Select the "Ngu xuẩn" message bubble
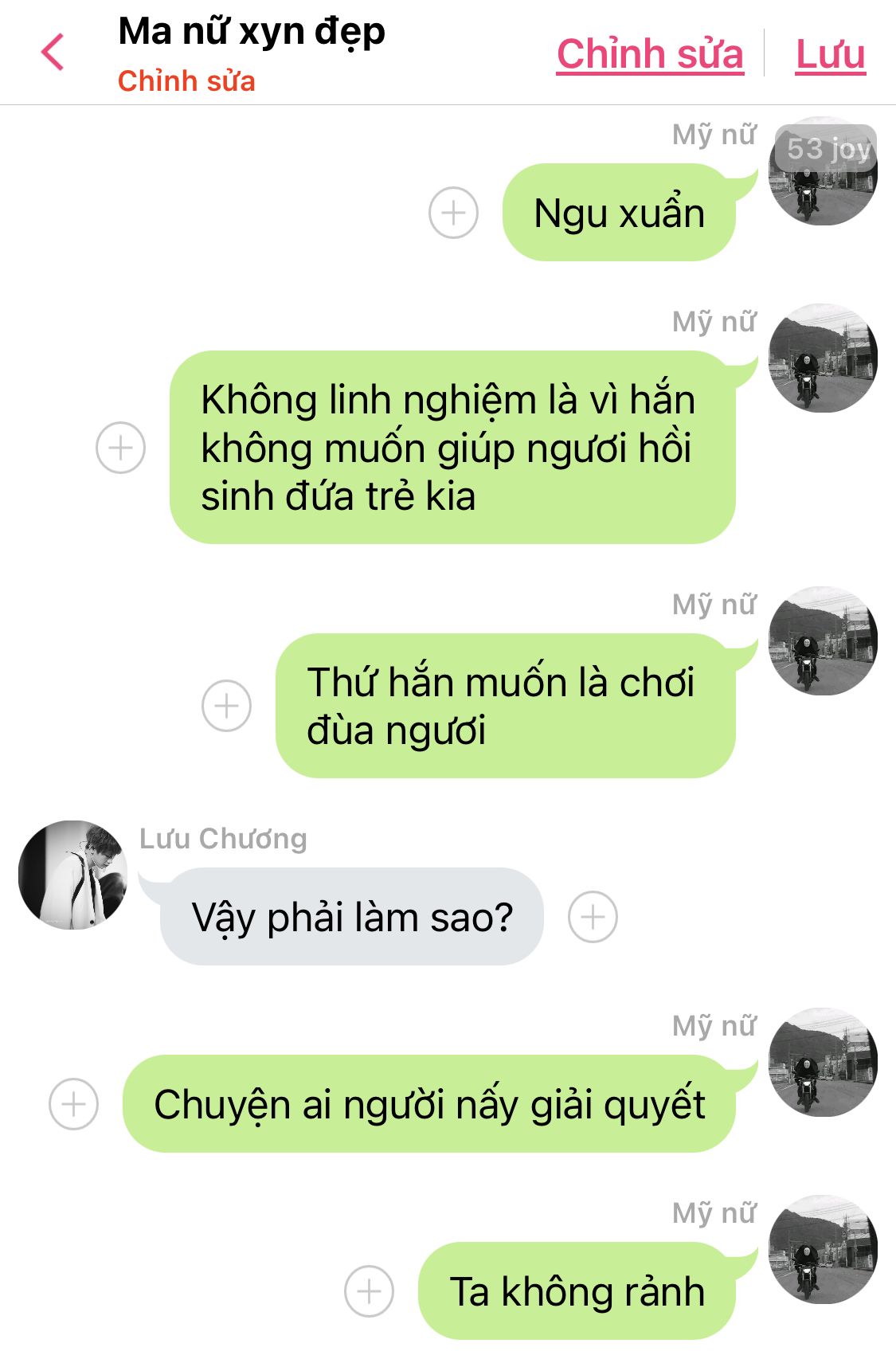896x1359 pixels. [620, 213]
